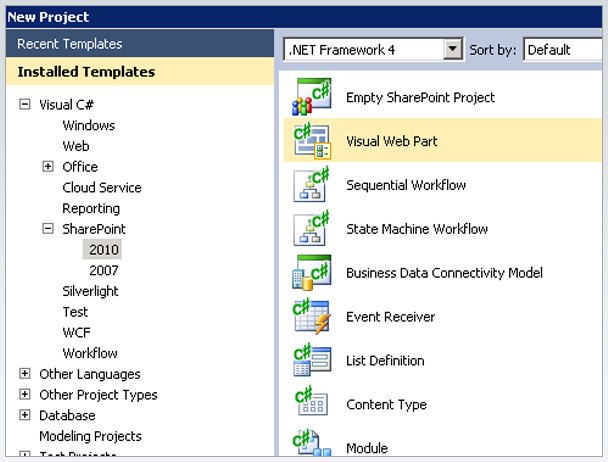Click the Sequential Workflow template icon
This screenshot has height=462, width=608.
click(311, 184)
